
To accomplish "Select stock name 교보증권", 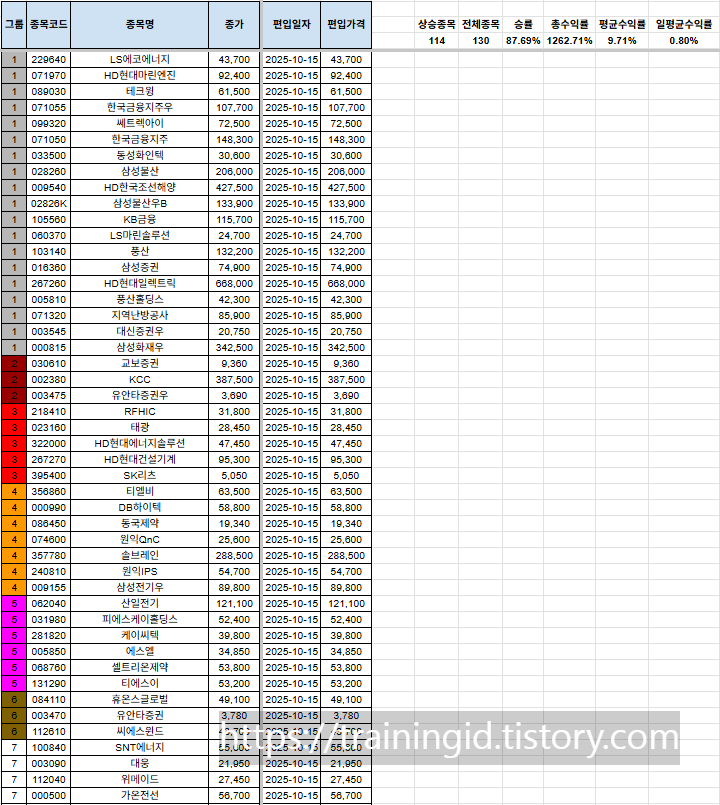I will point(140,363).
